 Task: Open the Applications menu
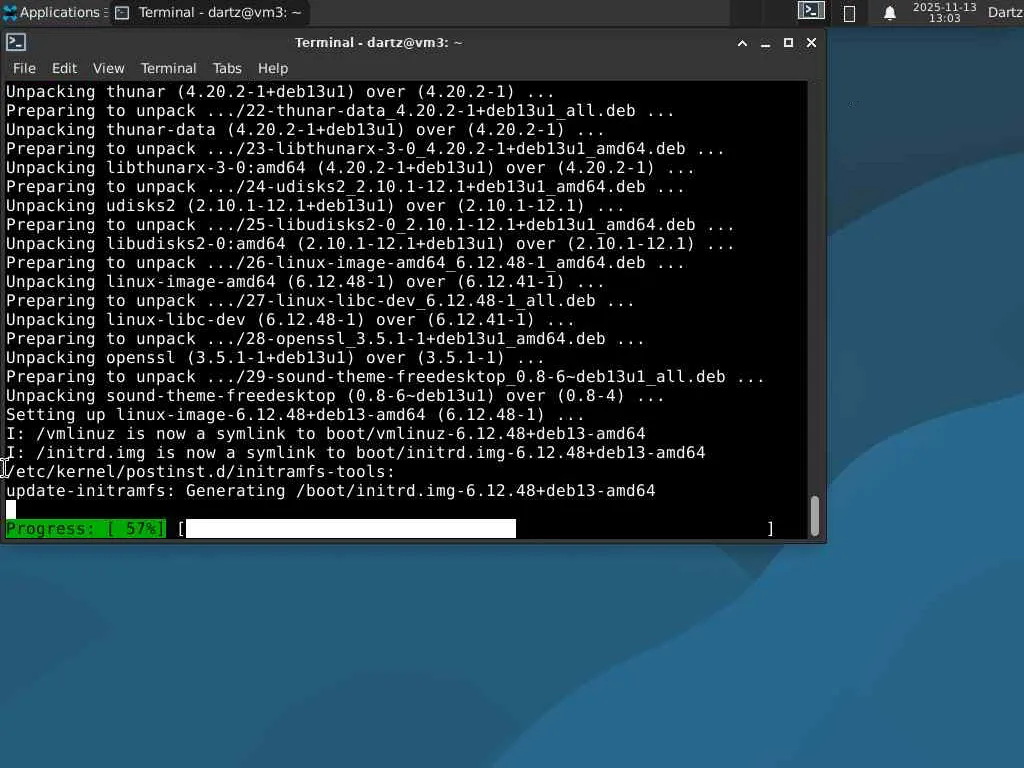tap(55, 12)
